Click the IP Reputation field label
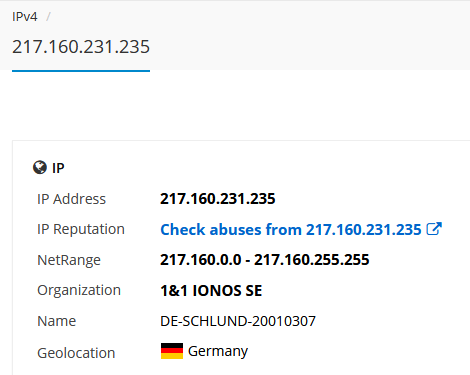 pyautogui.click(x=81, y=229)
